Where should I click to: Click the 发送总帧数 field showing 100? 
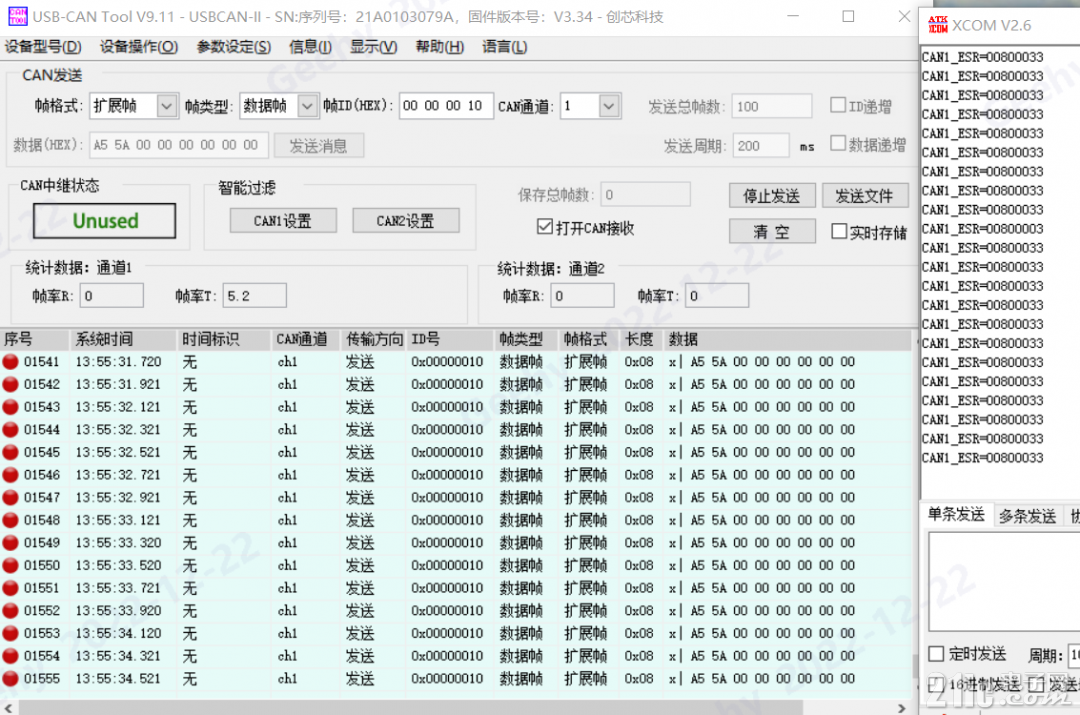point(771,107)
